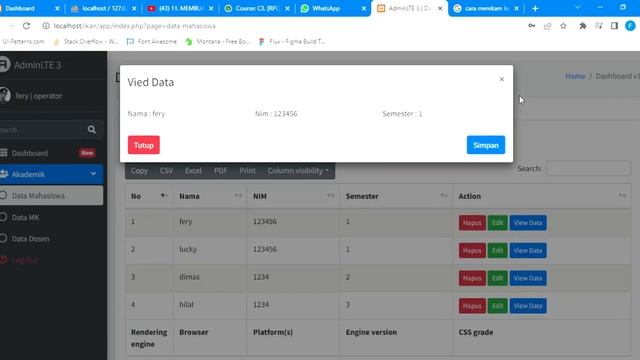This screenshot has height=360, width=640.
Task: Open the Montana bookmark
Action: 218,42
